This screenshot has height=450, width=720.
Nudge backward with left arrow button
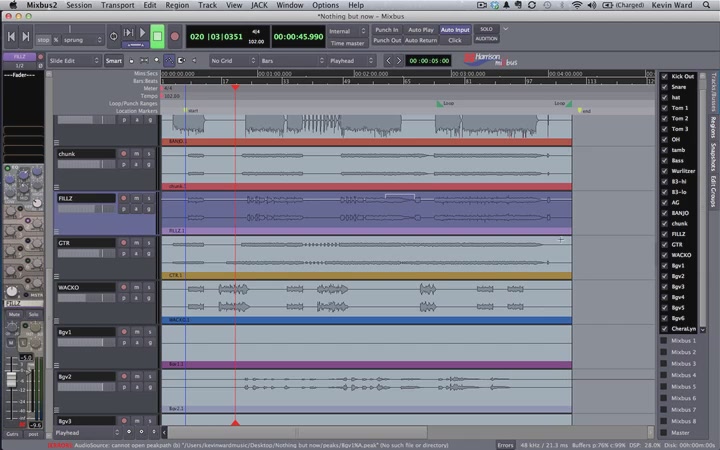pos(388,61)
